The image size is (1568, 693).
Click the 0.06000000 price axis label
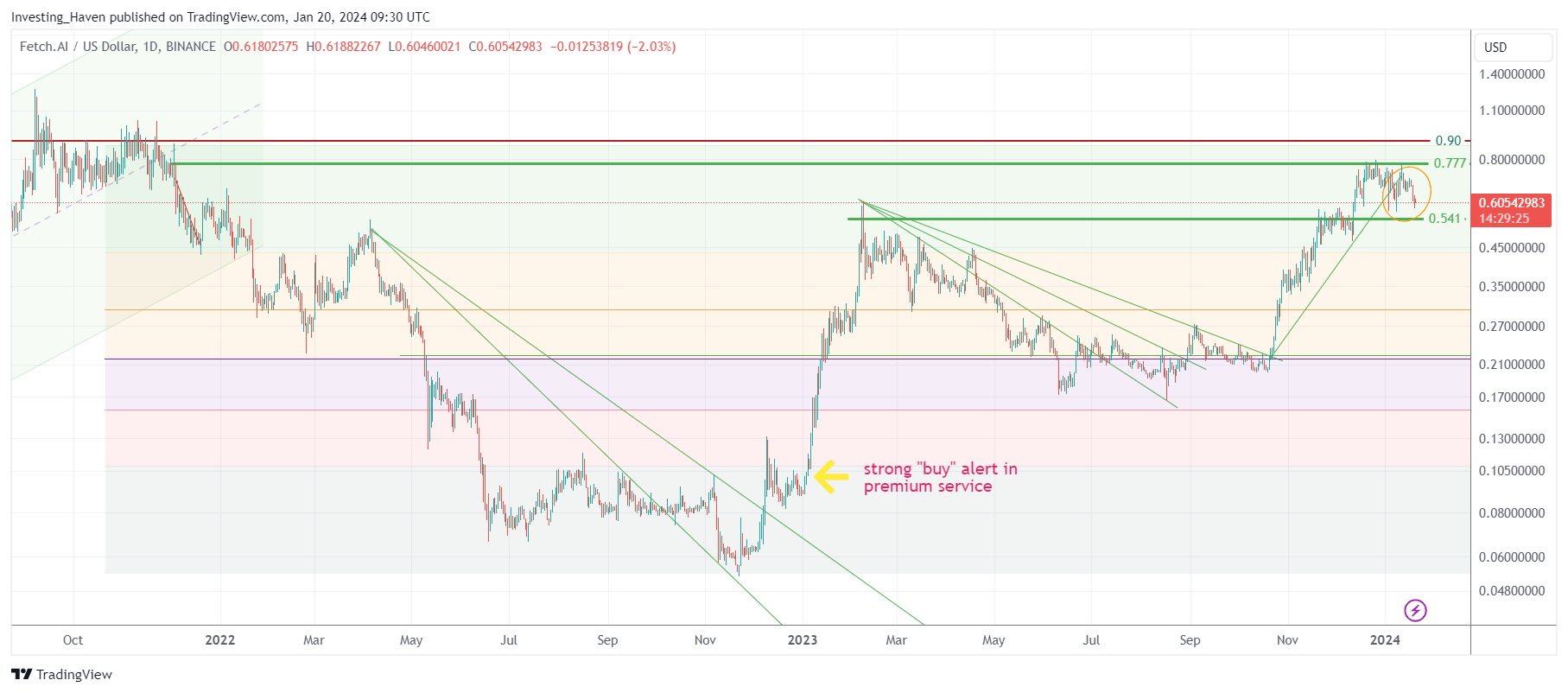point(1512,557)
